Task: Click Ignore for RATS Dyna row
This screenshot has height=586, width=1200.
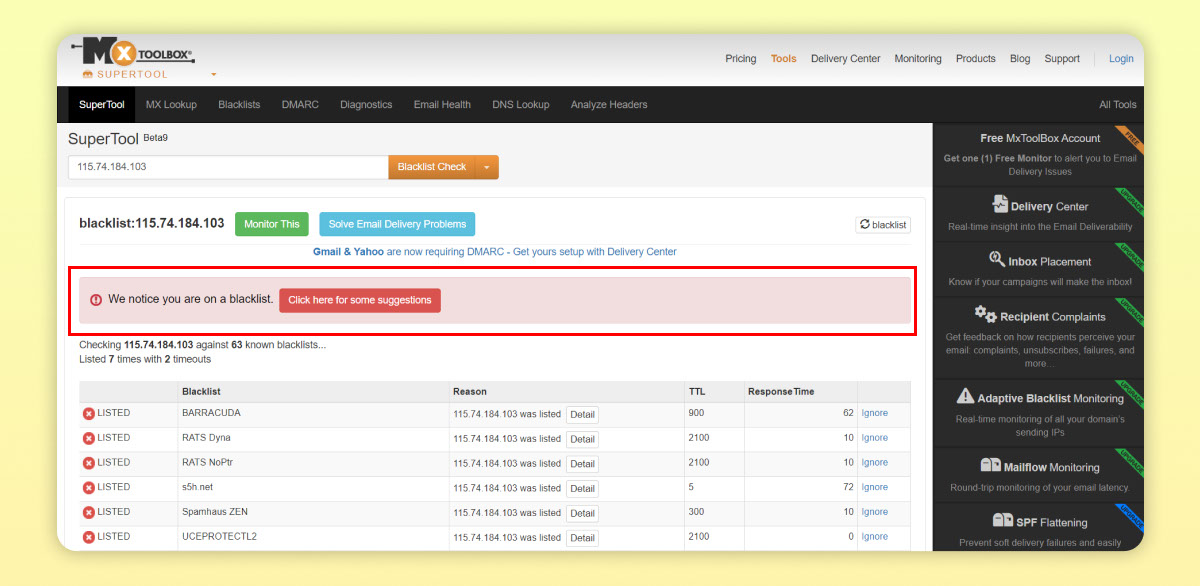Action: [875, 438]
